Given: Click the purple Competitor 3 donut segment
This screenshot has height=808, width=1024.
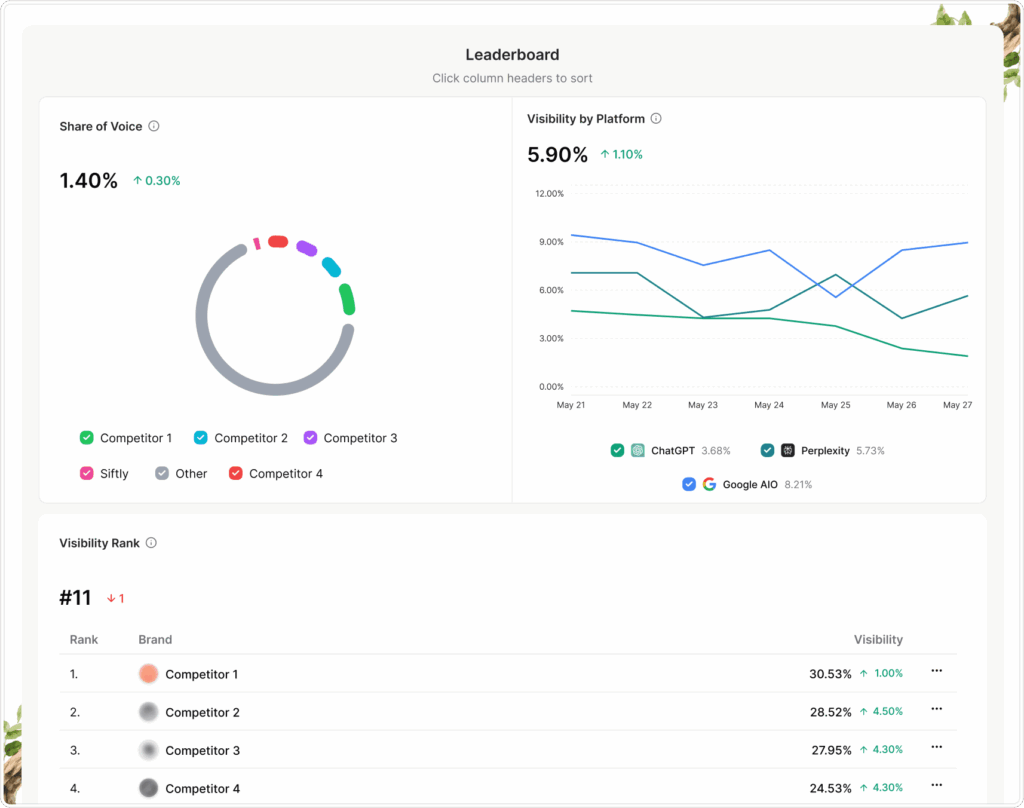Looking at the screenshot, I should pyautogui.click(x=306, y=248).
